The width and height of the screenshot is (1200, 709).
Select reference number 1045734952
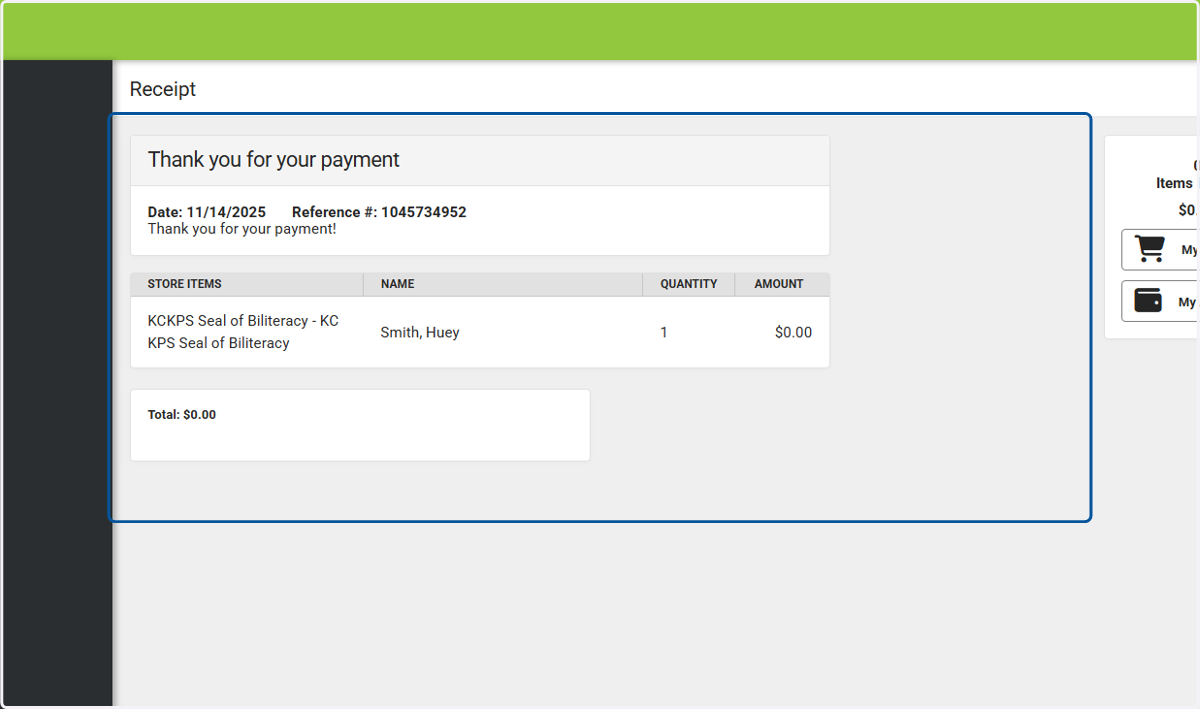(424, 212)
